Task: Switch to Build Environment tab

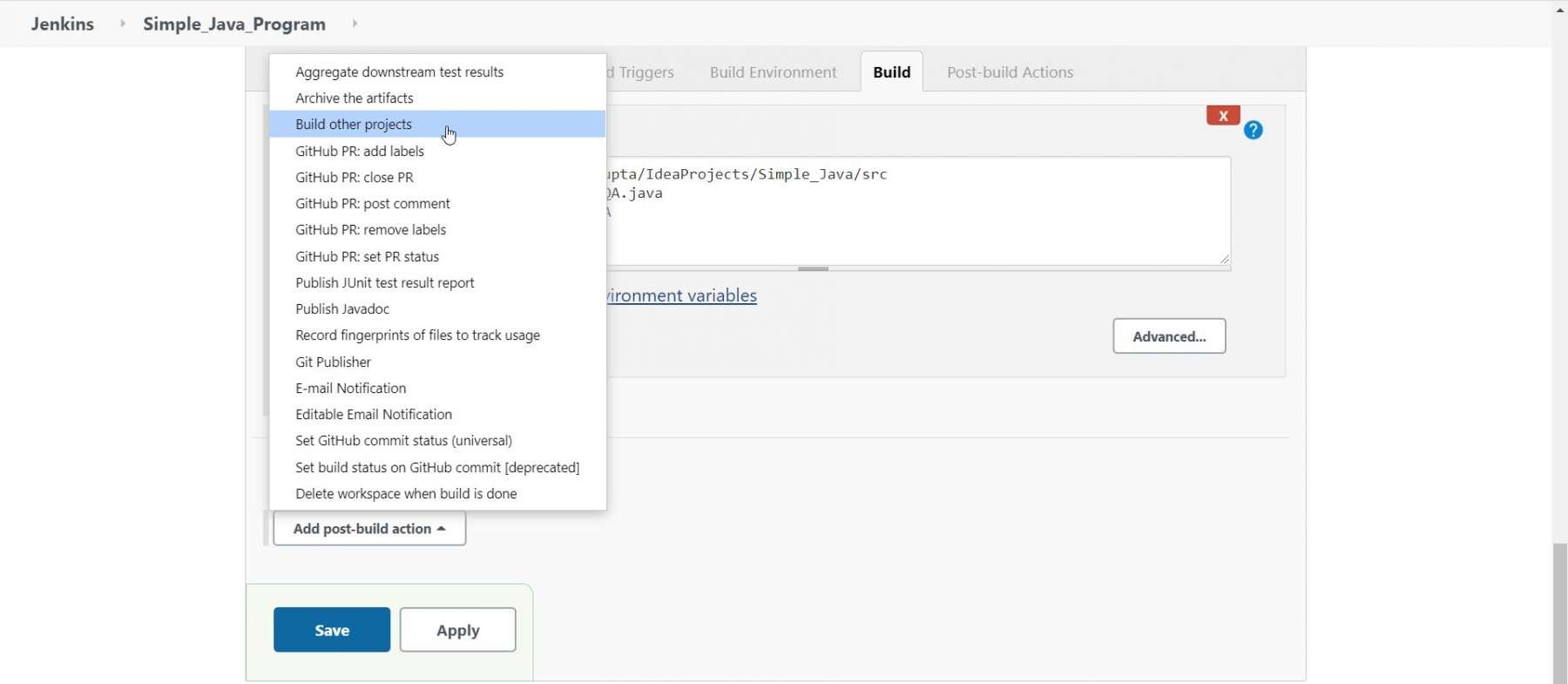Action: [773, 72]
